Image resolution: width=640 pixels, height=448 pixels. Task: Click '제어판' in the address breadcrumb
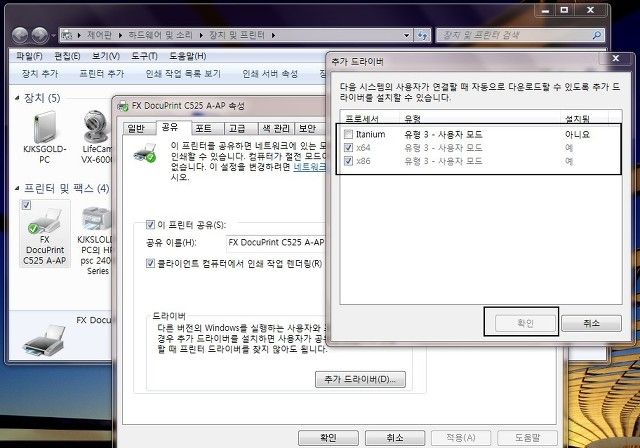100,35
